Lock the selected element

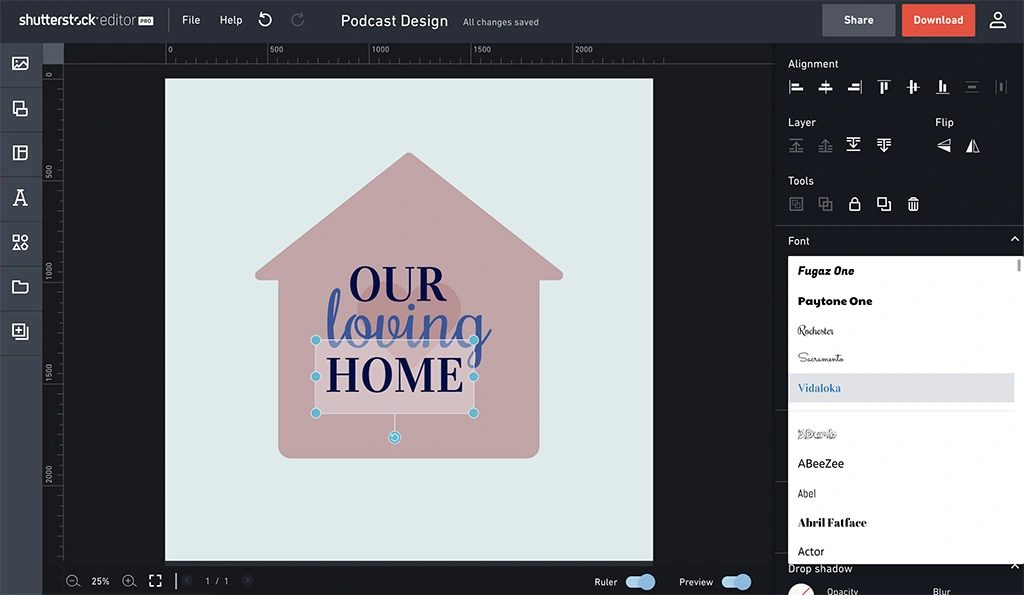coord(854,203)
